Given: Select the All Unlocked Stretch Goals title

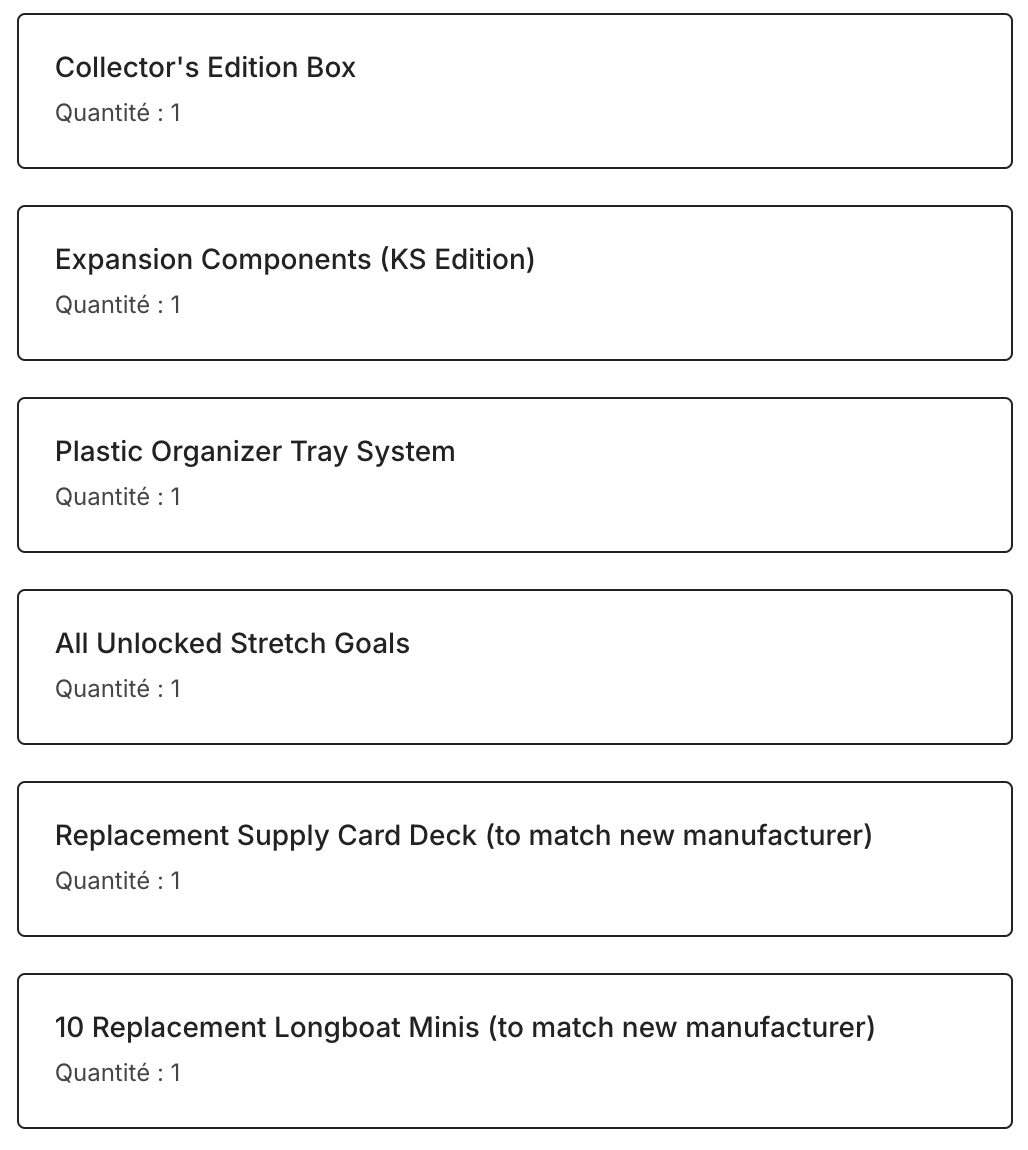Looking at the screenshot, I should point(232,643).
